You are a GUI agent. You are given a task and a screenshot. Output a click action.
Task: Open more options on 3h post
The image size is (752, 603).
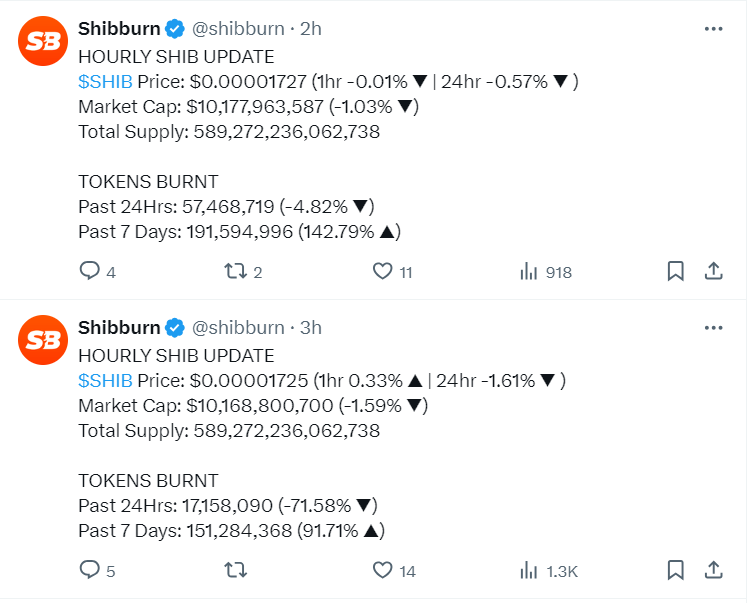[713, 328]
